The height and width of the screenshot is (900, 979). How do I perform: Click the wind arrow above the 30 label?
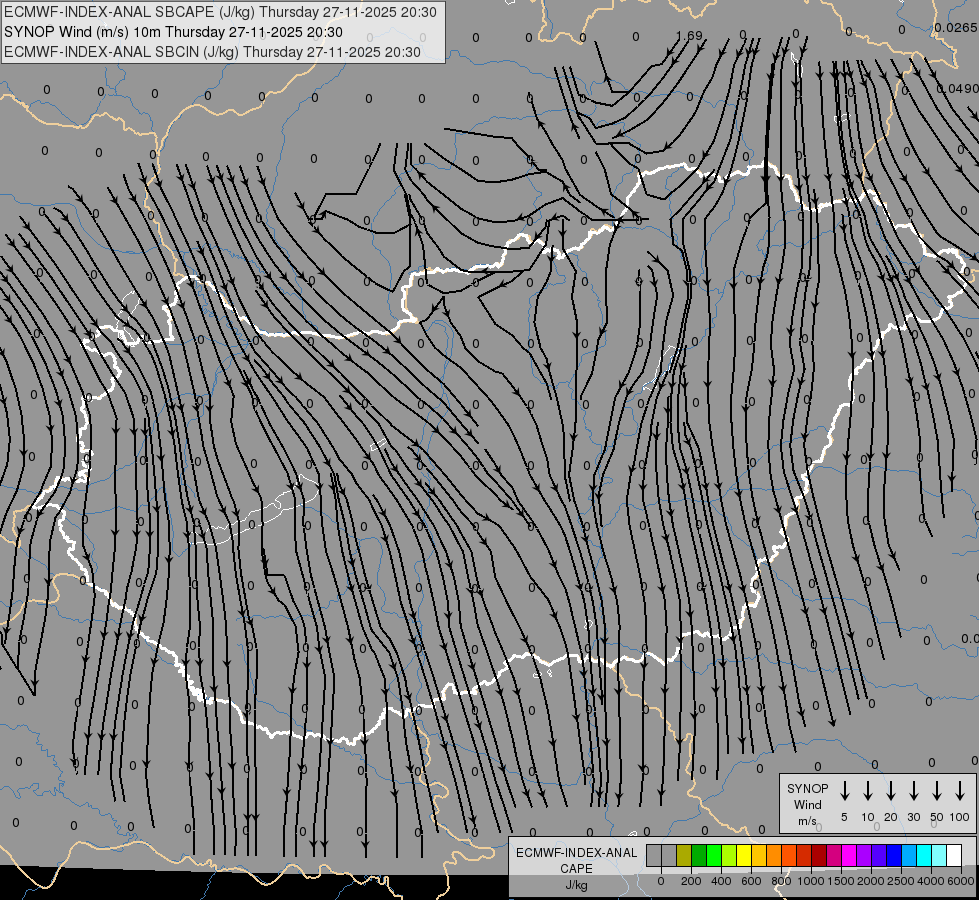[913, 791]
